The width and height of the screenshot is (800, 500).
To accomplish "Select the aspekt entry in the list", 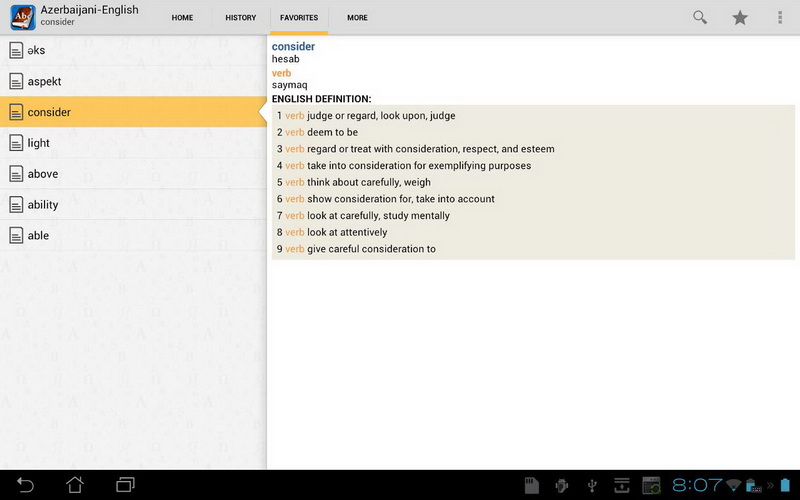I will [x=133, y=81].
